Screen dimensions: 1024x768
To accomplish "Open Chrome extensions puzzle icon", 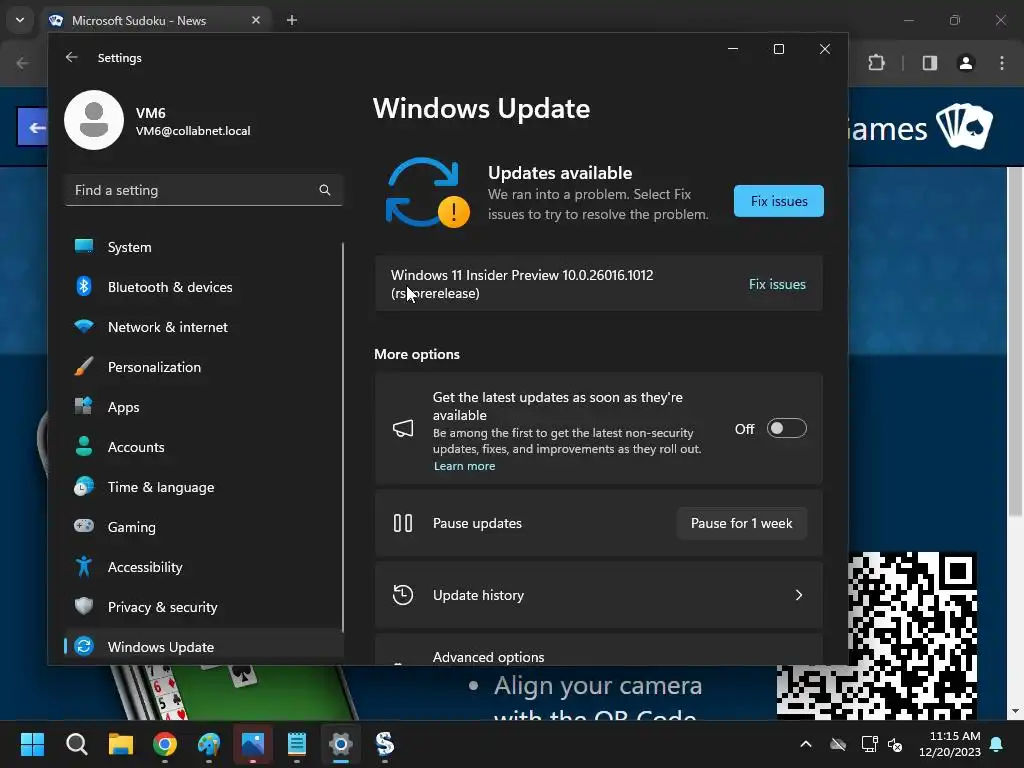I will [x=876, y=63].
